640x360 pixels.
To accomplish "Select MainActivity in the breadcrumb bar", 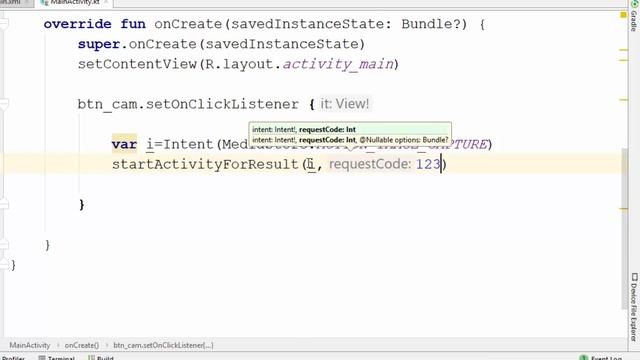I will click(29, 345).
